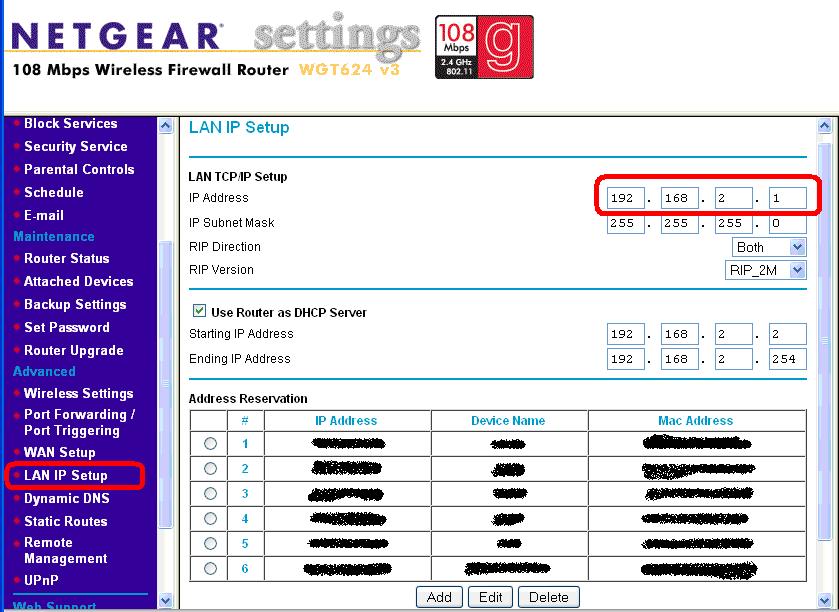This screenshot has width=839, height=612.
Task: Go to Wireless Settings menu item
Action: tap(78, 393)
